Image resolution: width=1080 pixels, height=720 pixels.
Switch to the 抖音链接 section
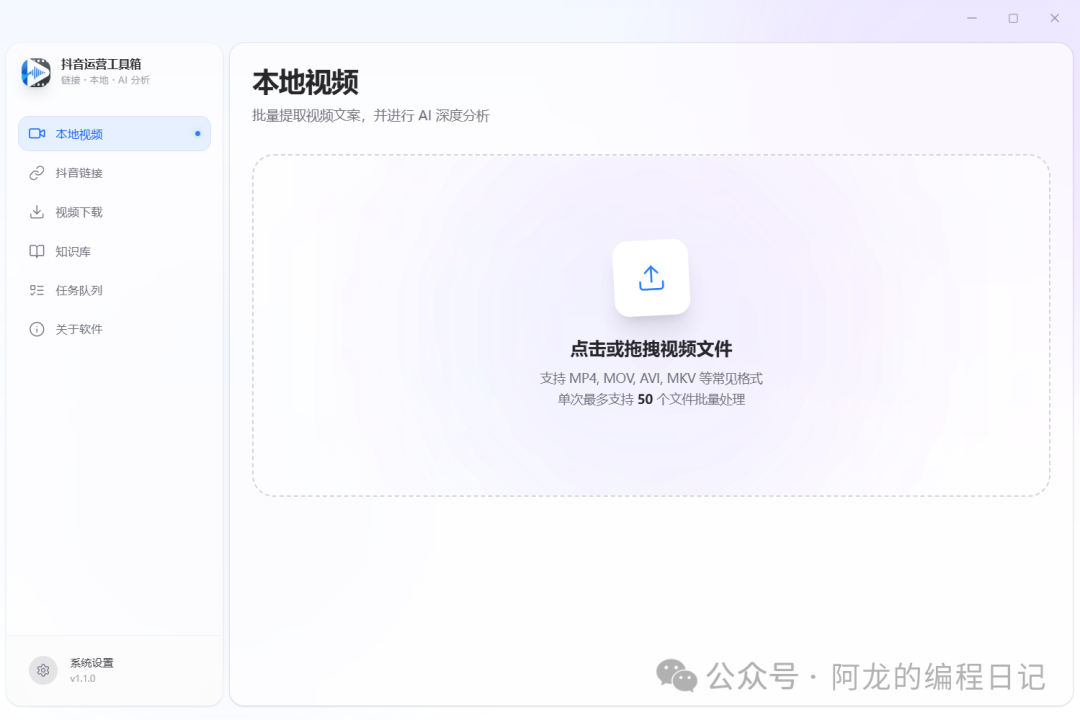pos(80,172)
